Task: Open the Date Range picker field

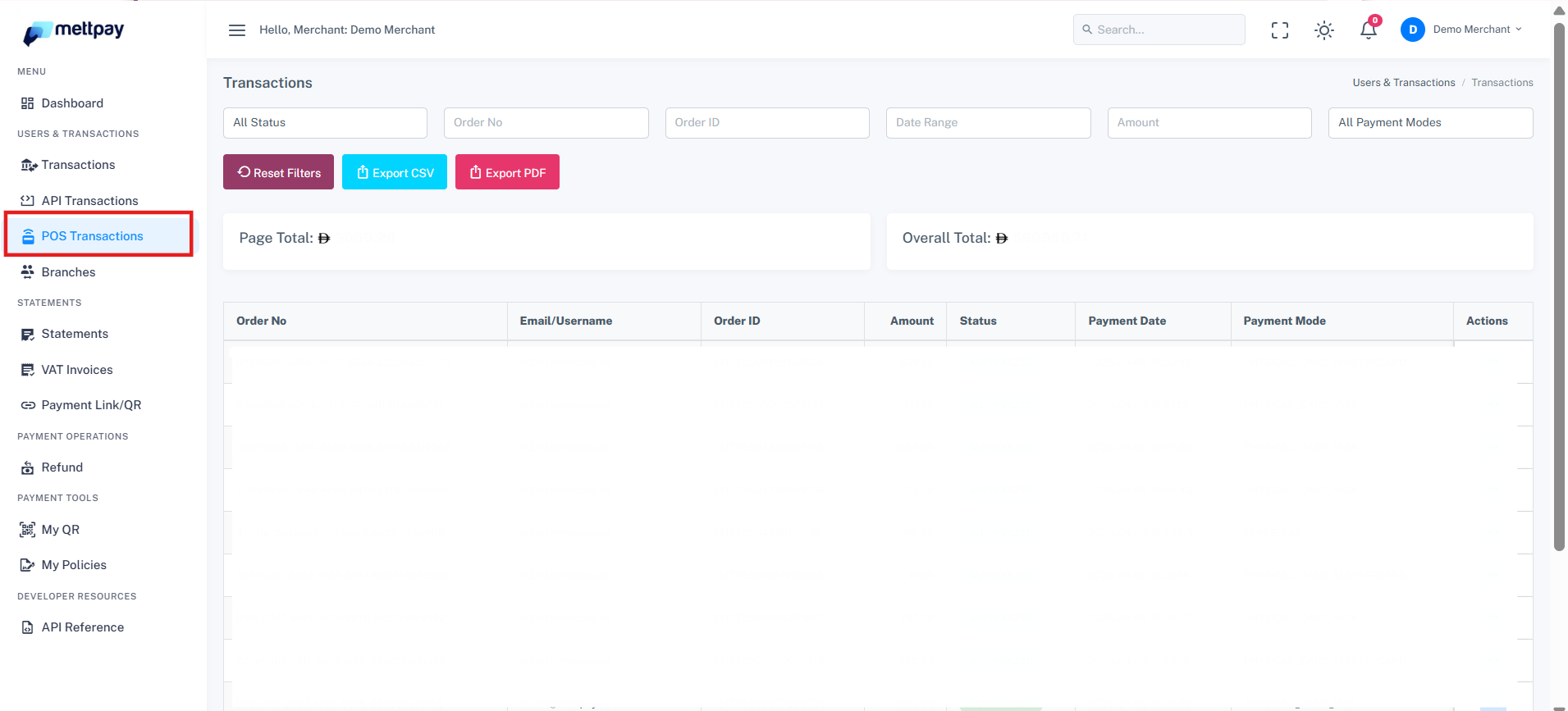Action: pyautogui.click(x=989, y=123)
